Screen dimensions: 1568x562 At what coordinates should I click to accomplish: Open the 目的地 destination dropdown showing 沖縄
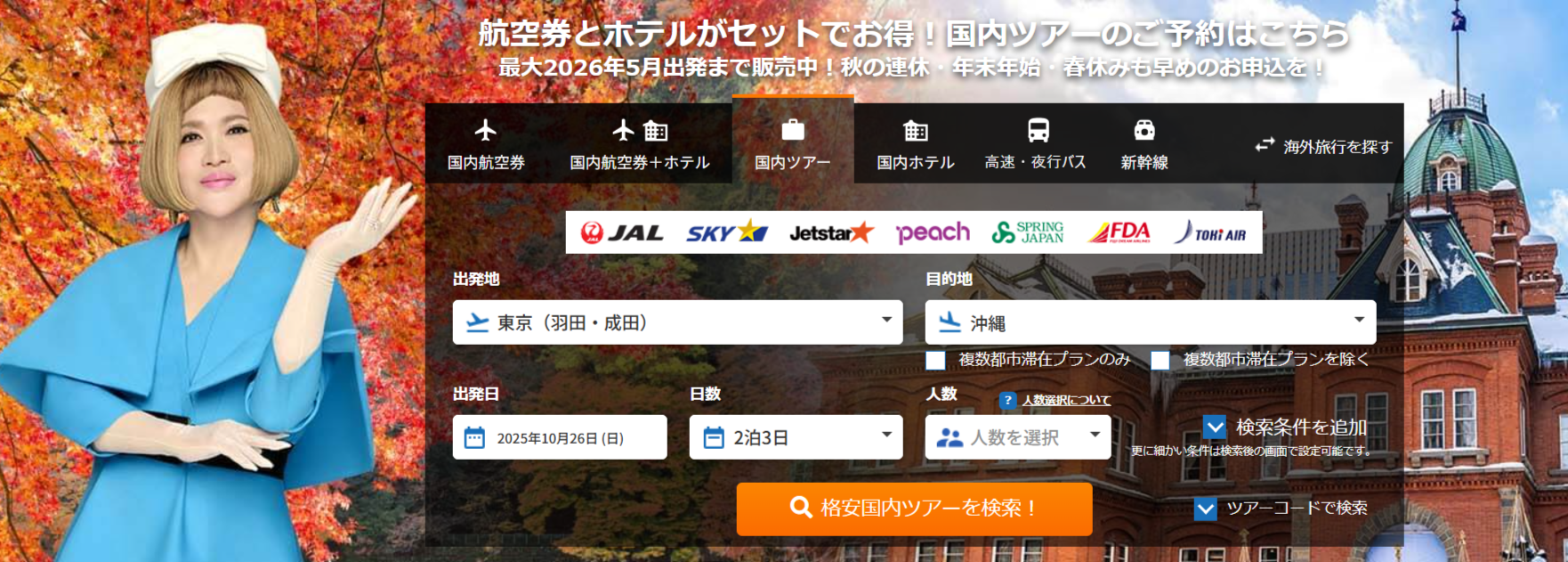(x=1150, y=322)
